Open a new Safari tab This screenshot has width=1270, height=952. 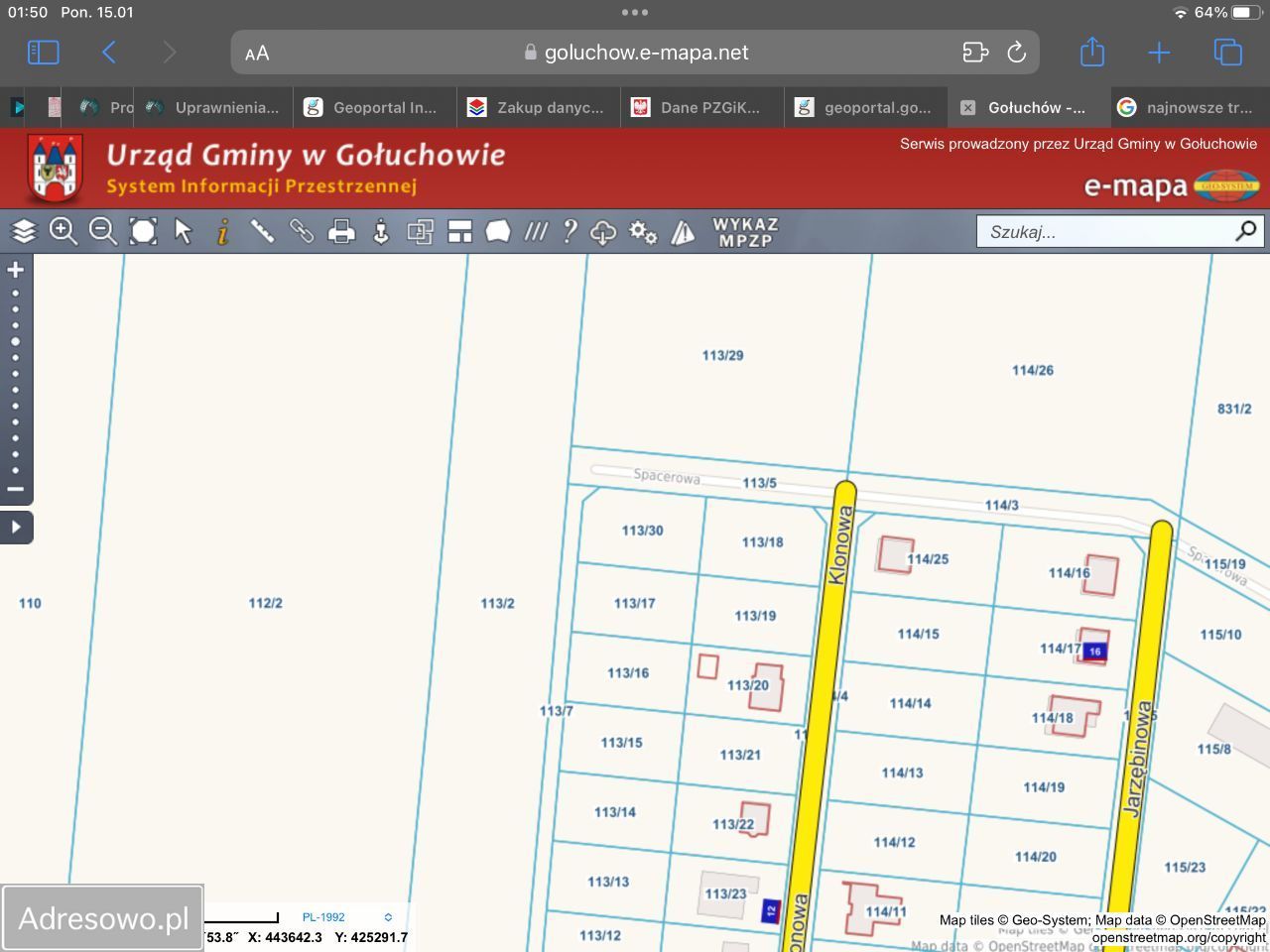coord(1159,53)
